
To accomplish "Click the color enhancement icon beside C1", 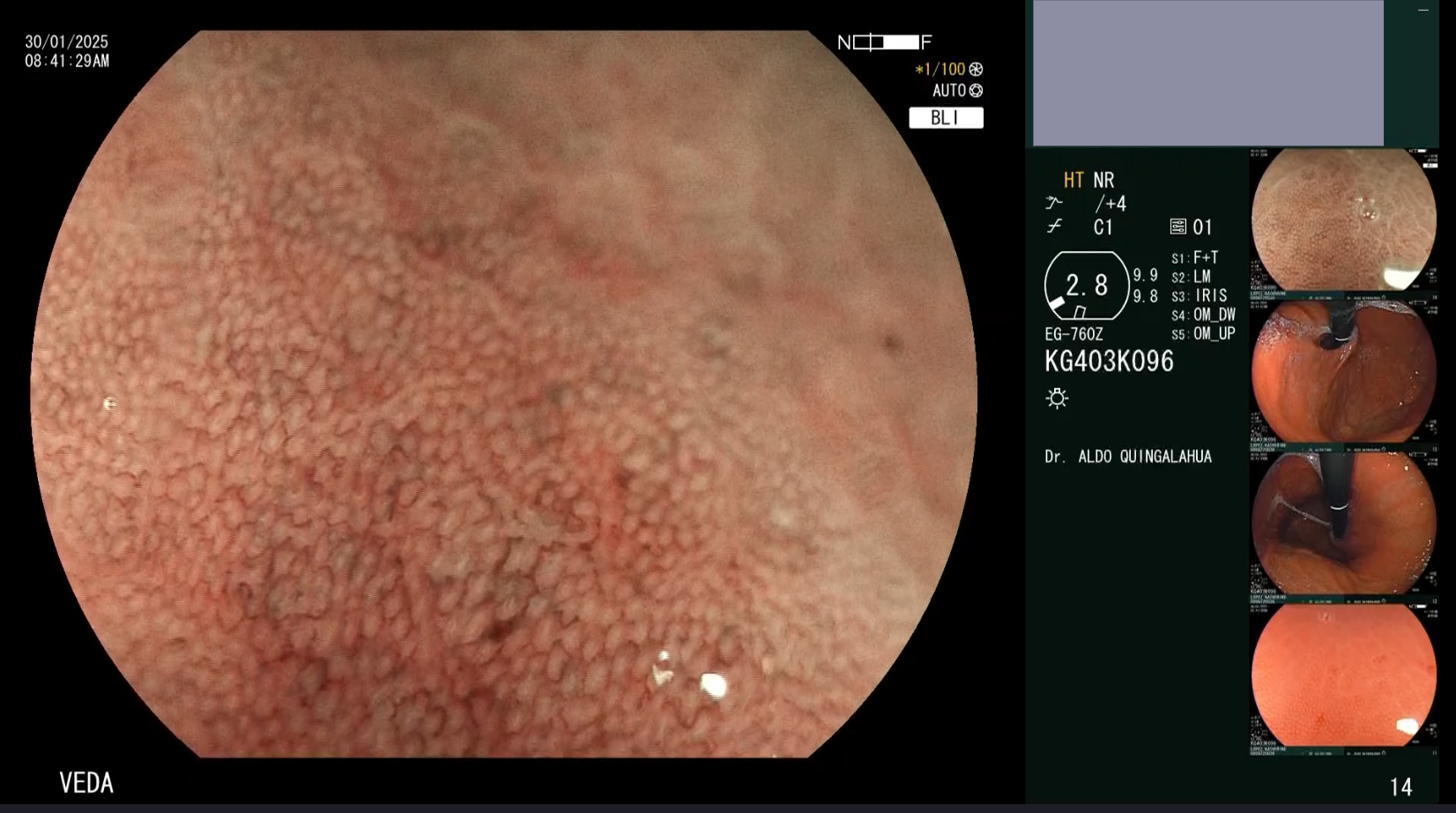I will 1054,227.
